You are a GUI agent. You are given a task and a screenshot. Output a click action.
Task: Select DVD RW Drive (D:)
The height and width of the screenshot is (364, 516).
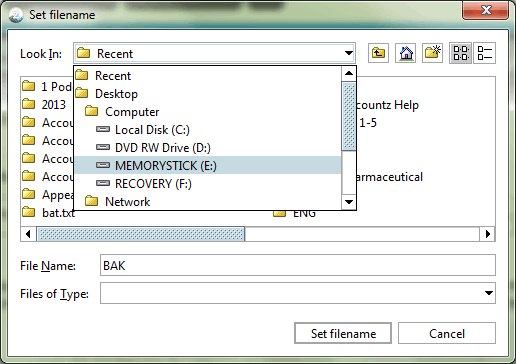(x=208, y=148)
